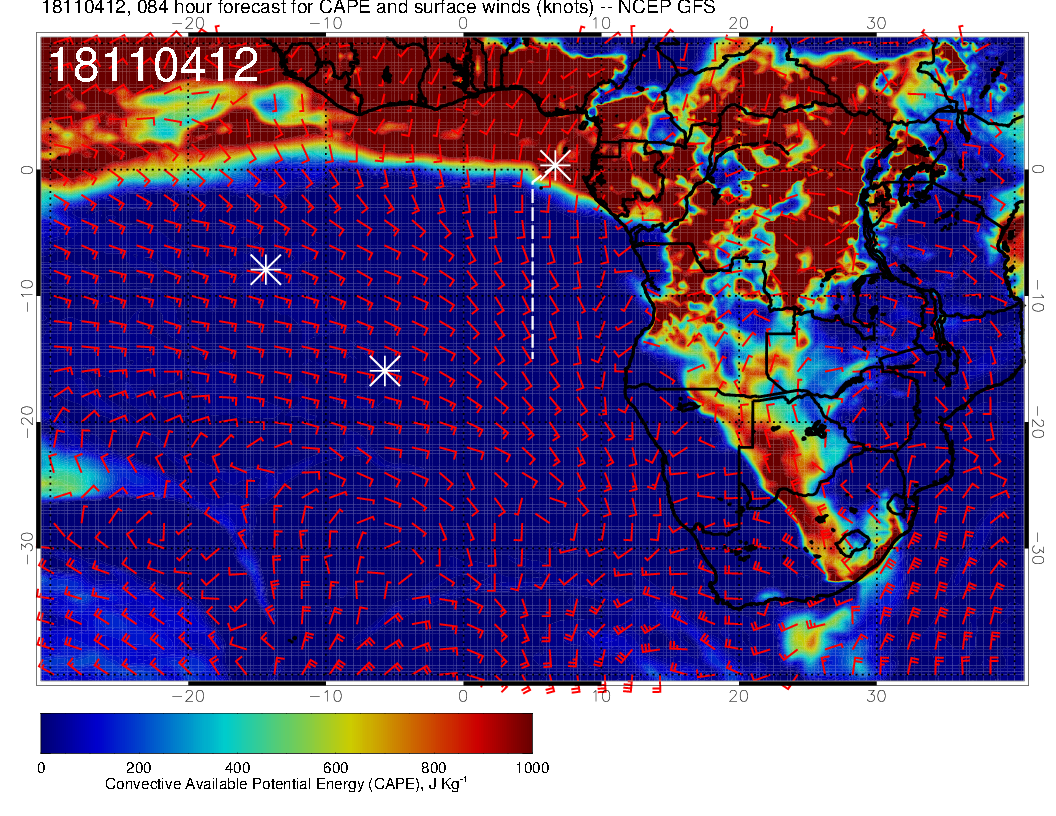The image size is (1056, 816).
Task: Click the 1000 tick label under colorbar
Action: coord(532,768)
